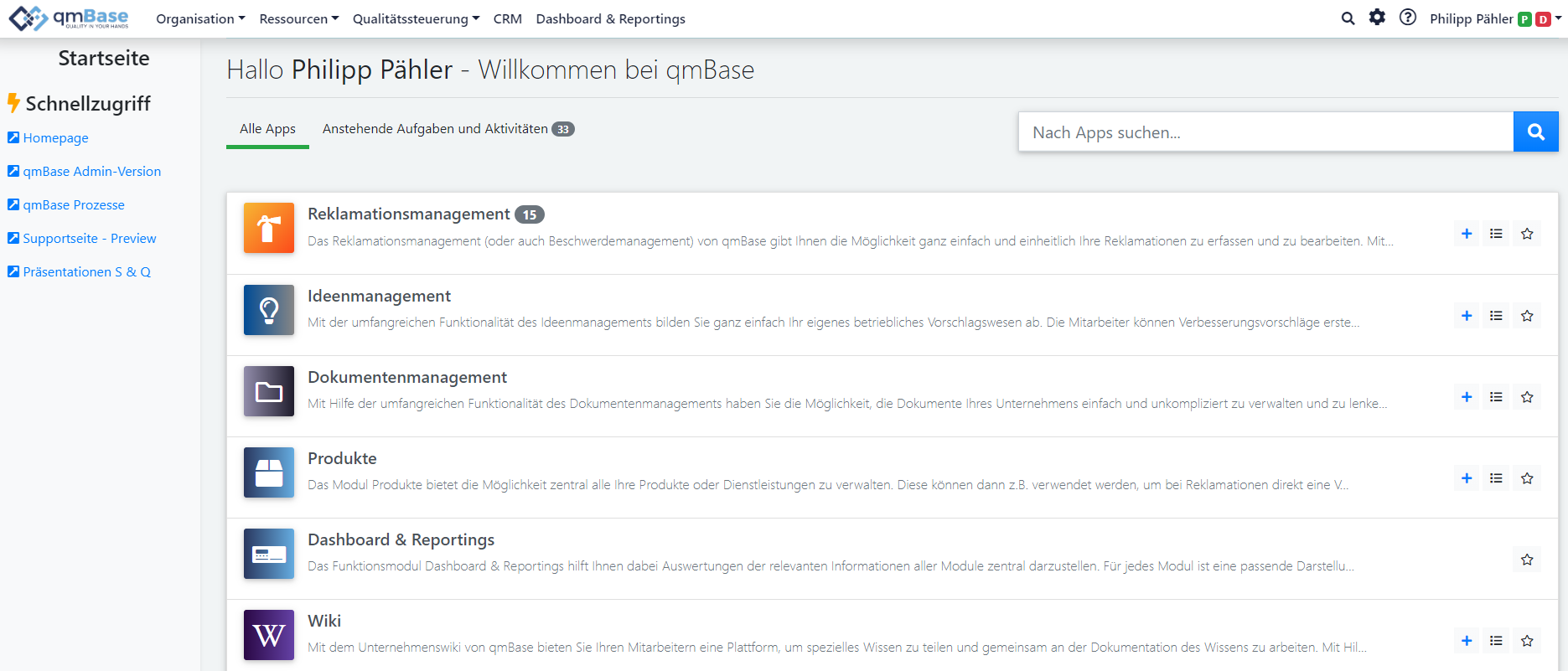Open the Wiki app title
Viewport: 1568px width, 671px height.
(x=324, y=621)
